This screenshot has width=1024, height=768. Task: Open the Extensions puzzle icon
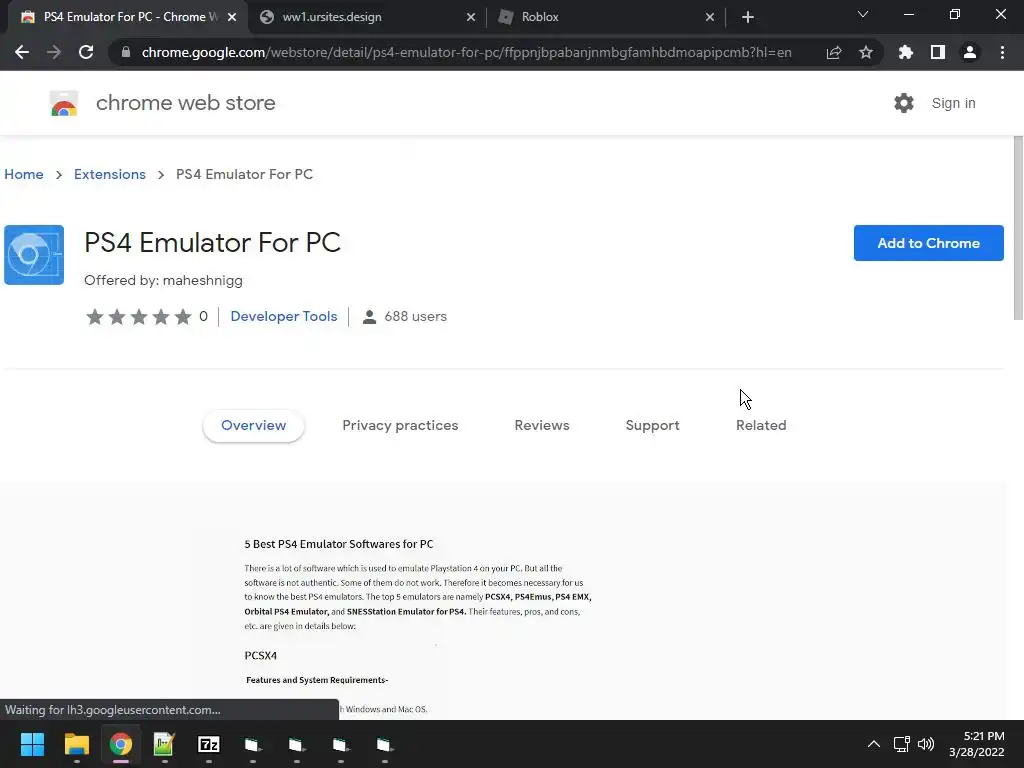(x=906, y=52)
